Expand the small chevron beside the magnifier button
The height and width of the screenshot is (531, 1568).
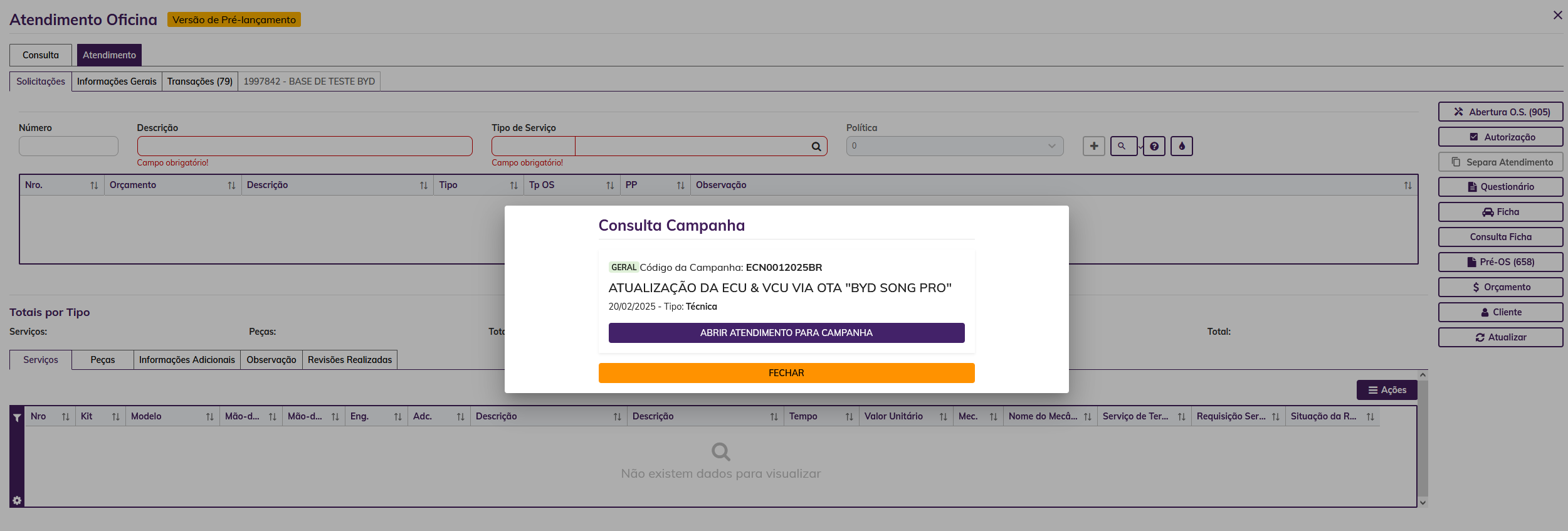click(1140, 147)
